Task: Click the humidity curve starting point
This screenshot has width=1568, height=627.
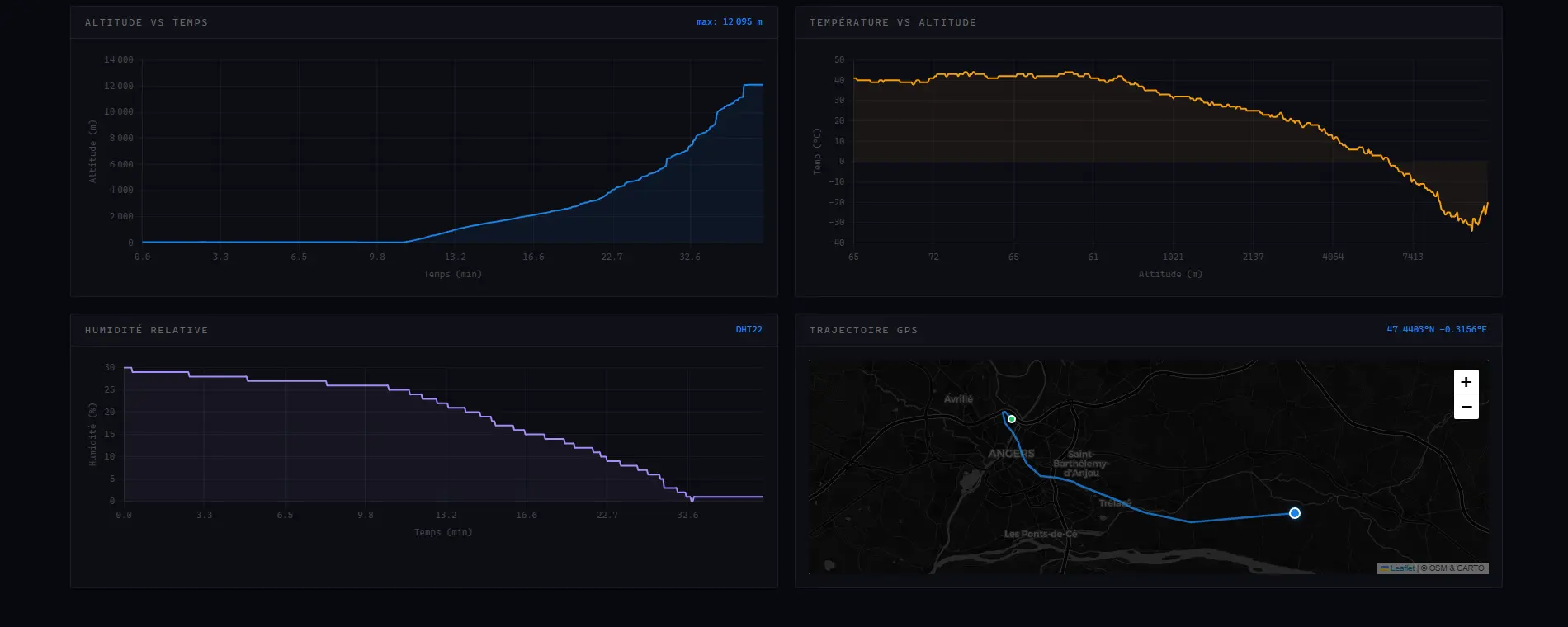Action: (x=125, y=367)
